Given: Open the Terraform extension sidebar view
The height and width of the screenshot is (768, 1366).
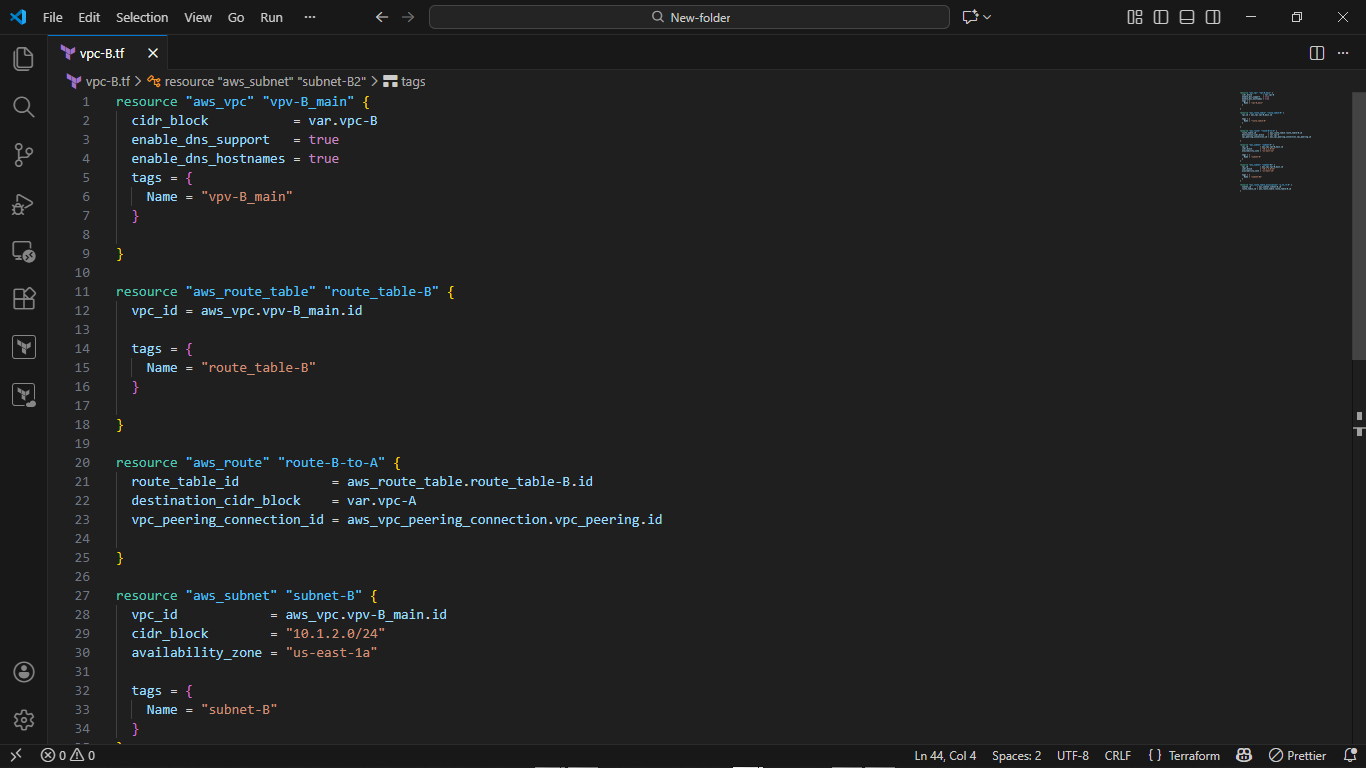Looking at the screenshot, I should tap(24, 346).
